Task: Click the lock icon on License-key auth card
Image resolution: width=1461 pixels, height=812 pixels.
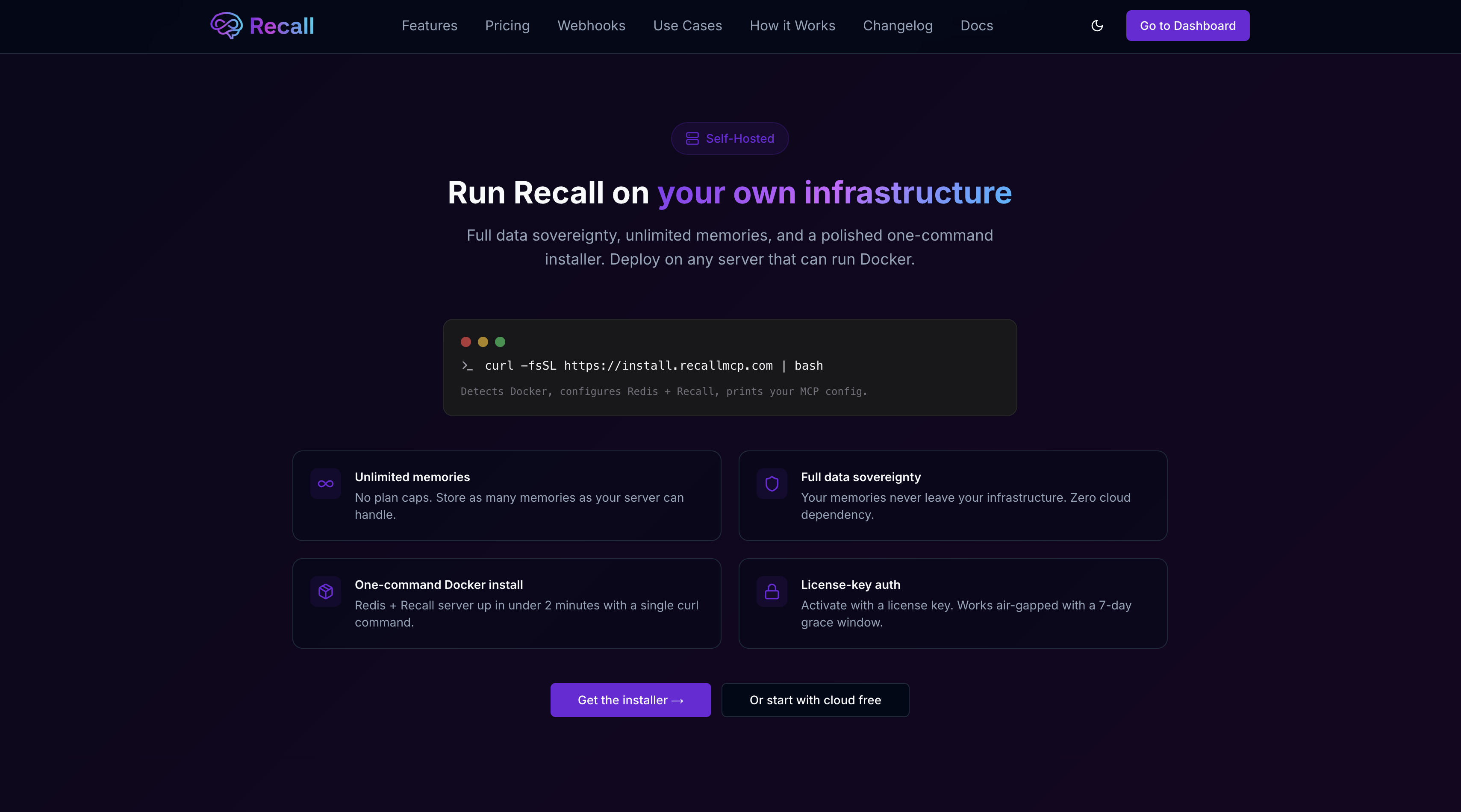Action: coord(772,591)
